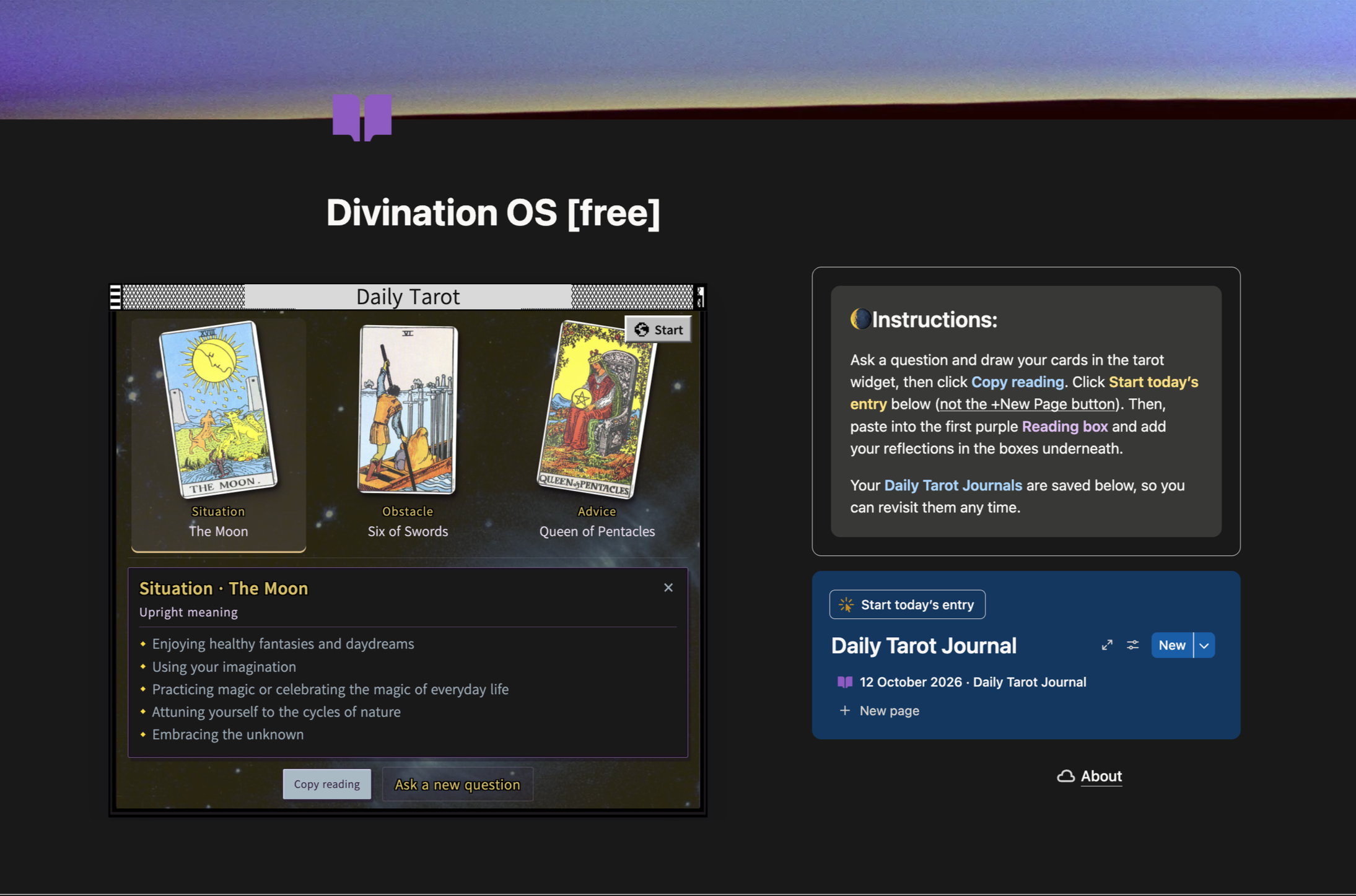Click the Daily Tarot Journals link in the instructions
The width and height of the screenshot is (1356, 896).
pyautogui.click(x=953, y=485)
